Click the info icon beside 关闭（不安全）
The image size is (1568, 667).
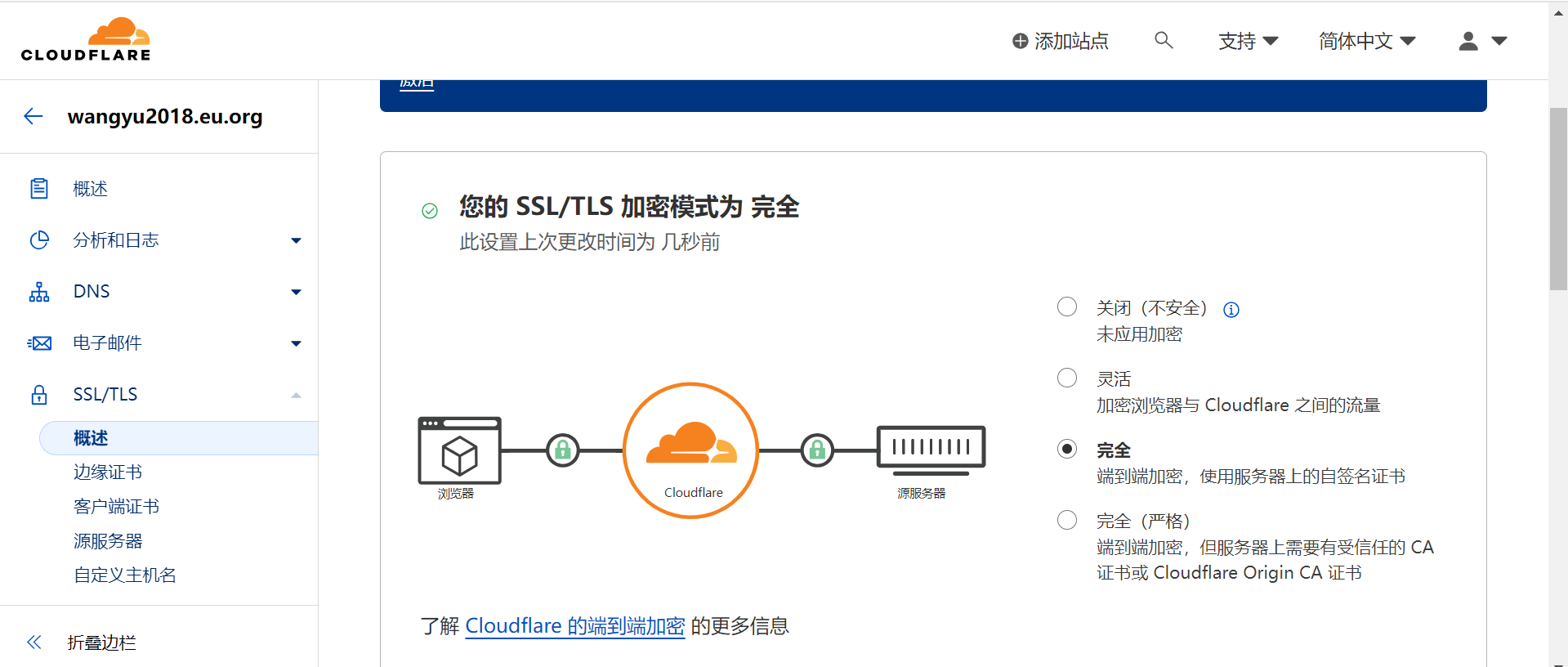1231,310
